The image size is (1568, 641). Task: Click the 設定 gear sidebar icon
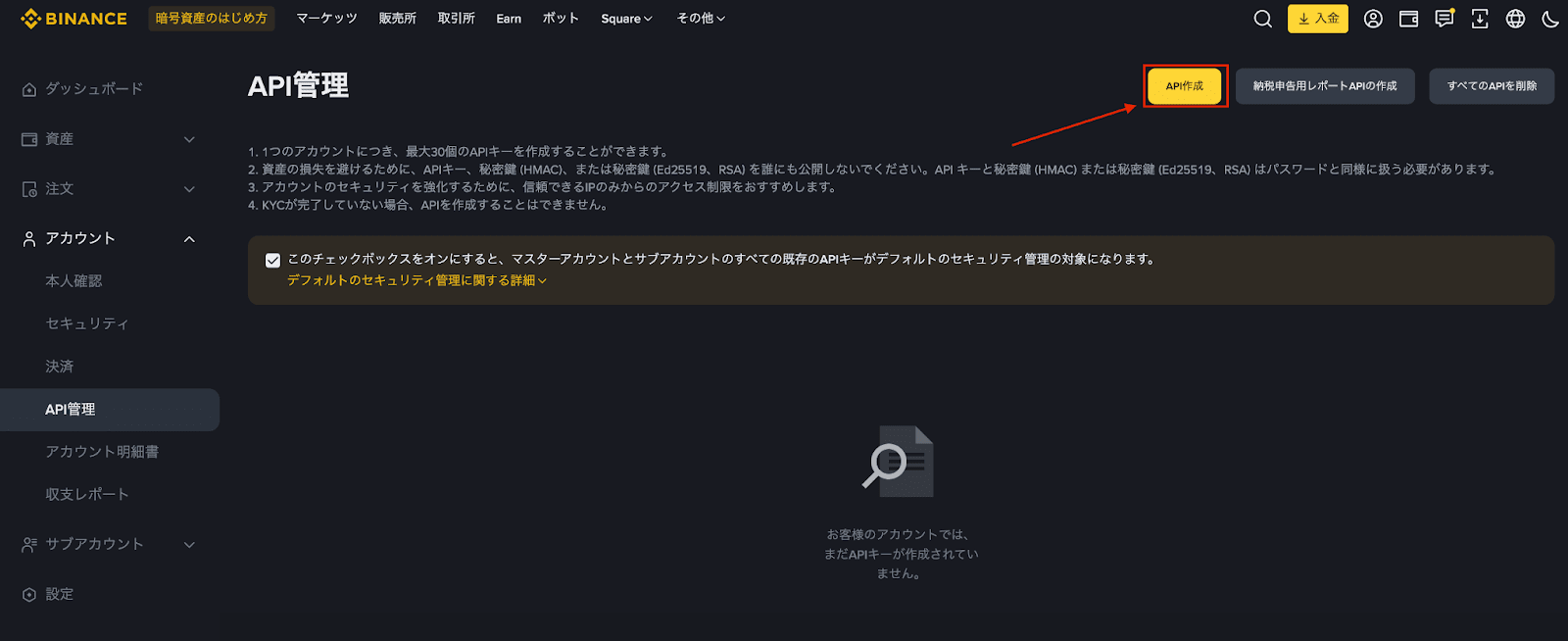[29, 594]
